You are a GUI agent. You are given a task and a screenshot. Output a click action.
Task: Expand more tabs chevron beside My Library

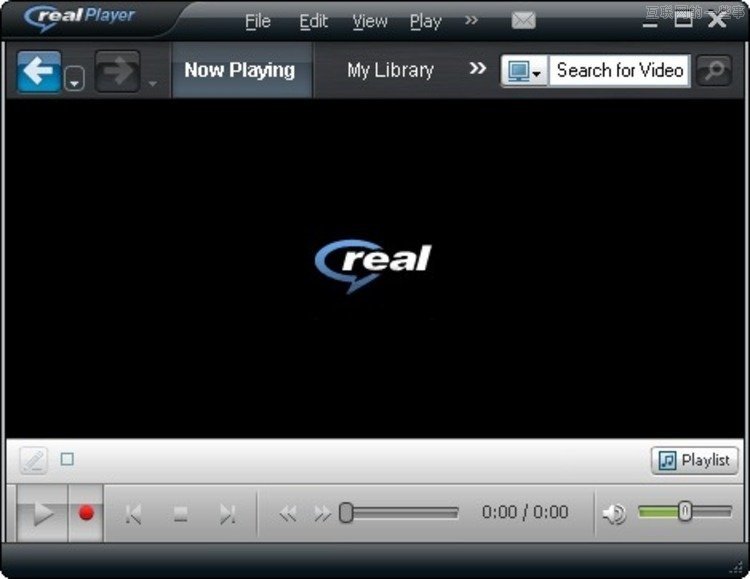(478, 69)
